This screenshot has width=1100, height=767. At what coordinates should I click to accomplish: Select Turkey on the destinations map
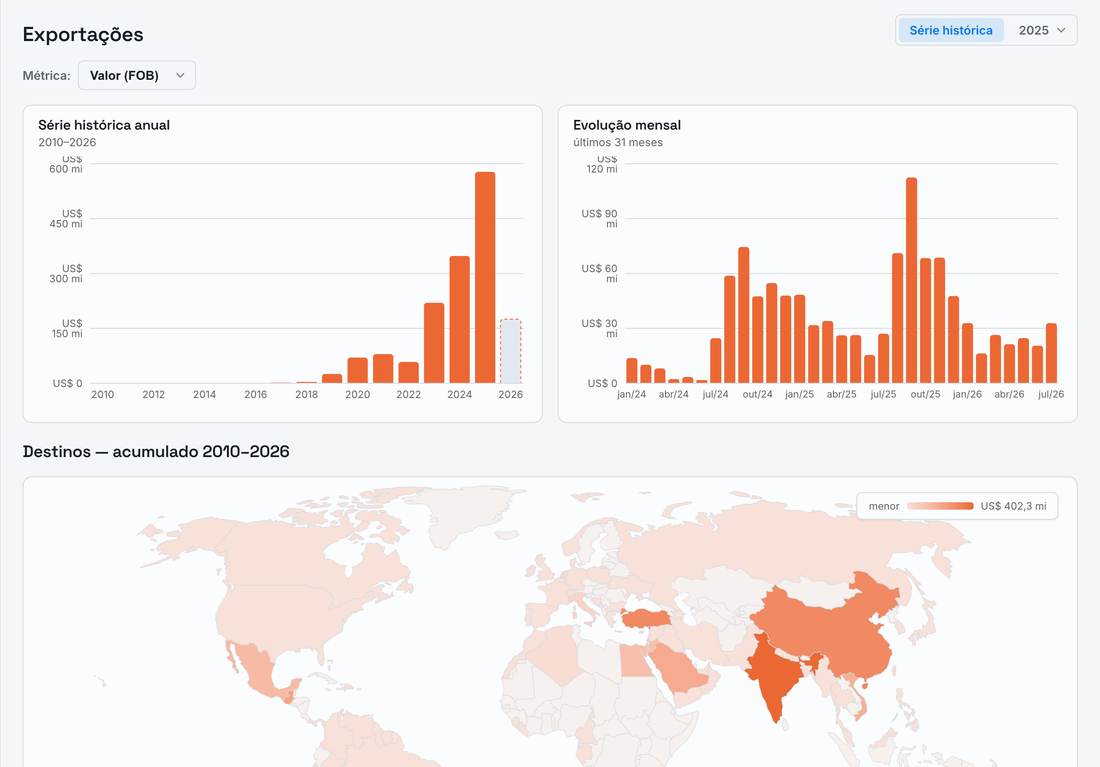645,618
